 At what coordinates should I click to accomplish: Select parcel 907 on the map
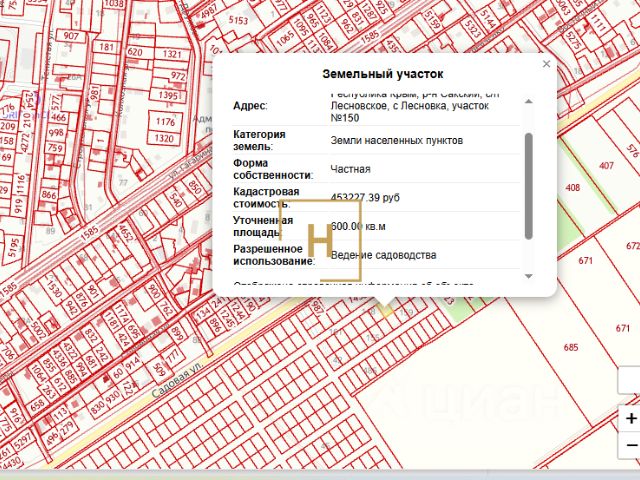(x=71, y=36)
